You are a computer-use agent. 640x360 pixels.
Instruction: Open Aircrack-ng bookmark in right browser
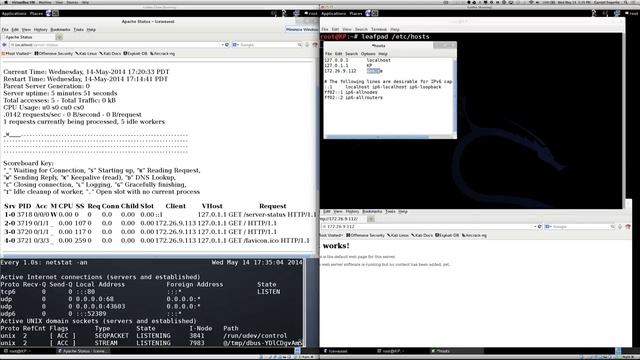point(474,236)
